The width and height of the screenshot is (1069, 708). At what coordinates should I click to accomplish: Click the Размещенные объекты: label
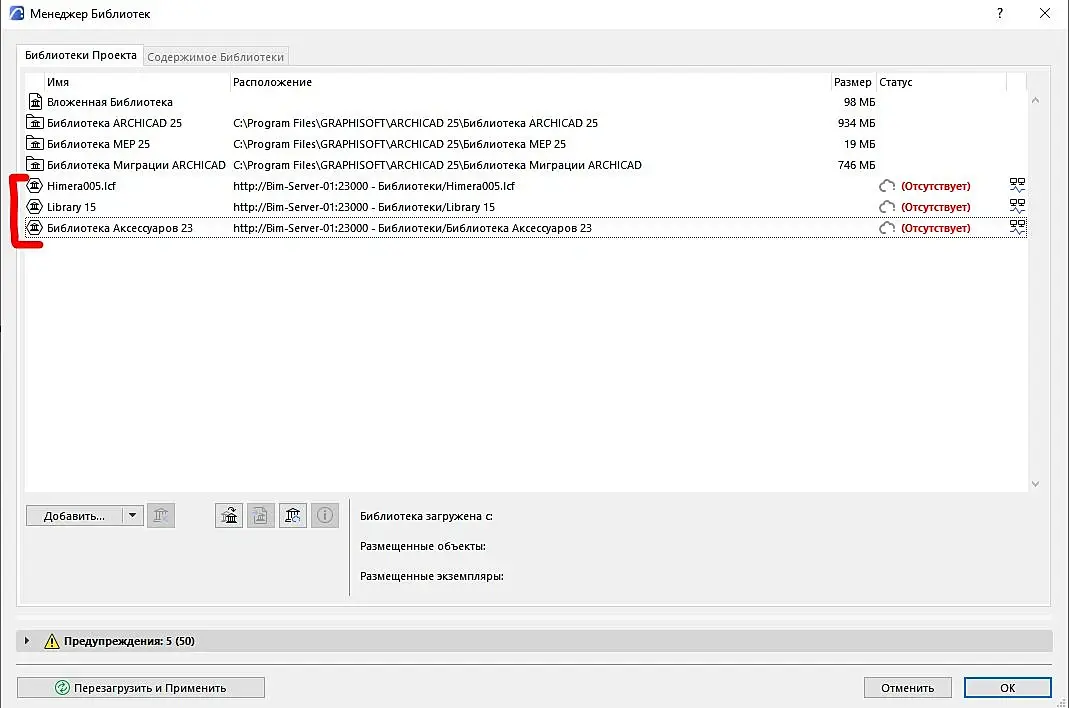[x=423, y=546]
